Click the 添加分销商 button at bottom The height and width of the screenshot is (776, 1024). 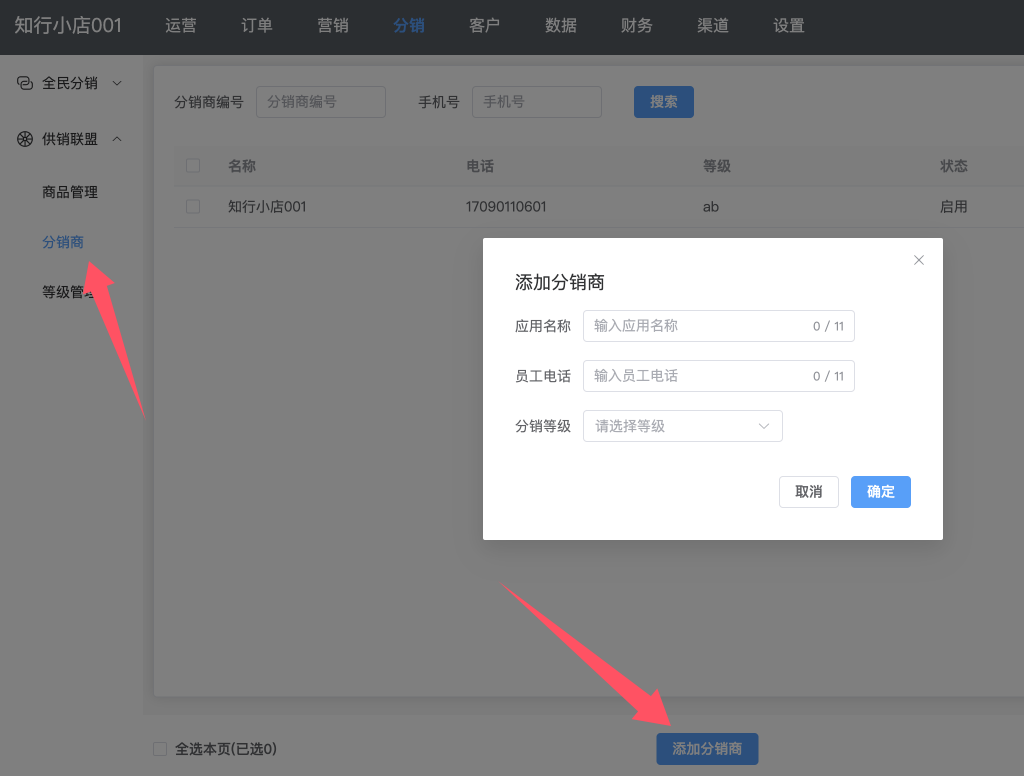[707, 749]
